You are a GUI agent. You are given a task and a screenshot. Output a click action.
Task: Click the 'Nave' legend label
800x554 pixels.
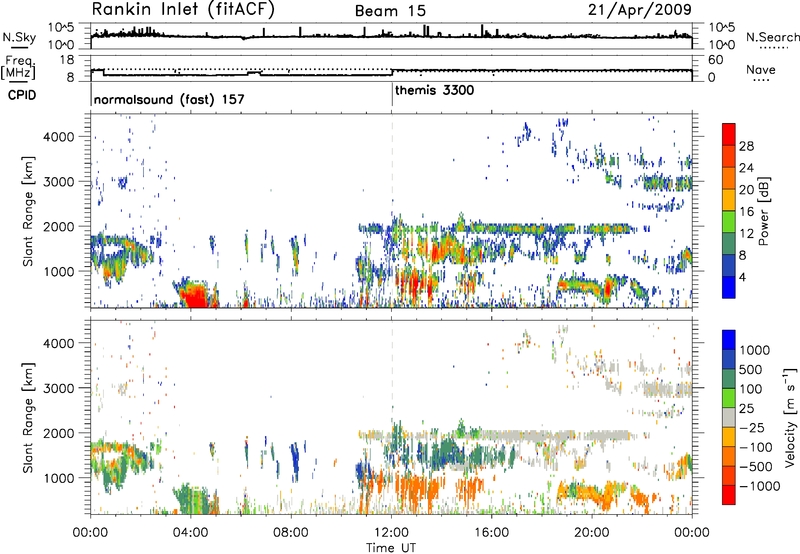tap(761, 70)
